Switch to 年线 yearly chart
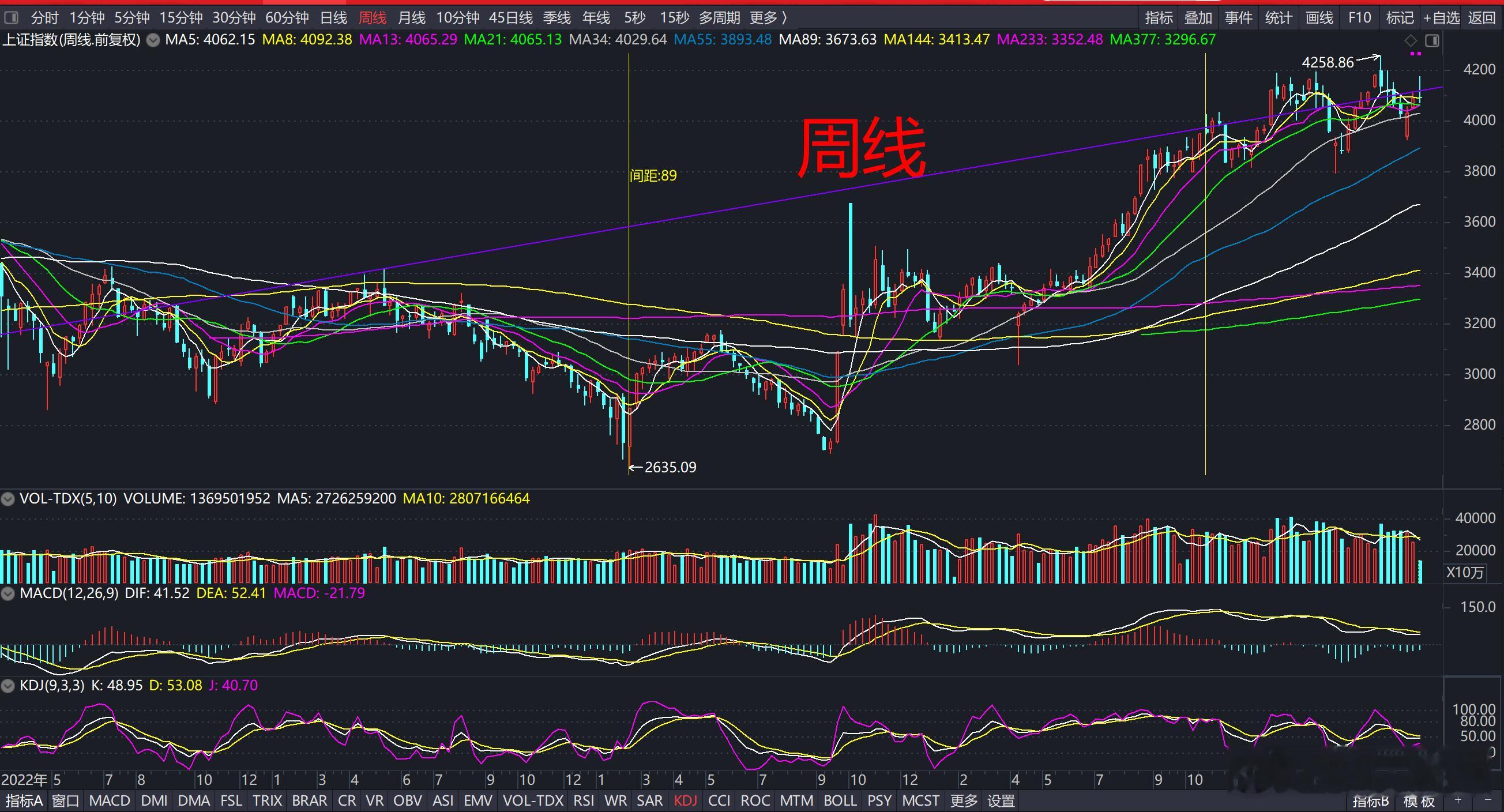The width and height of the screenshot is (1504, 812). tap(596, 18)
